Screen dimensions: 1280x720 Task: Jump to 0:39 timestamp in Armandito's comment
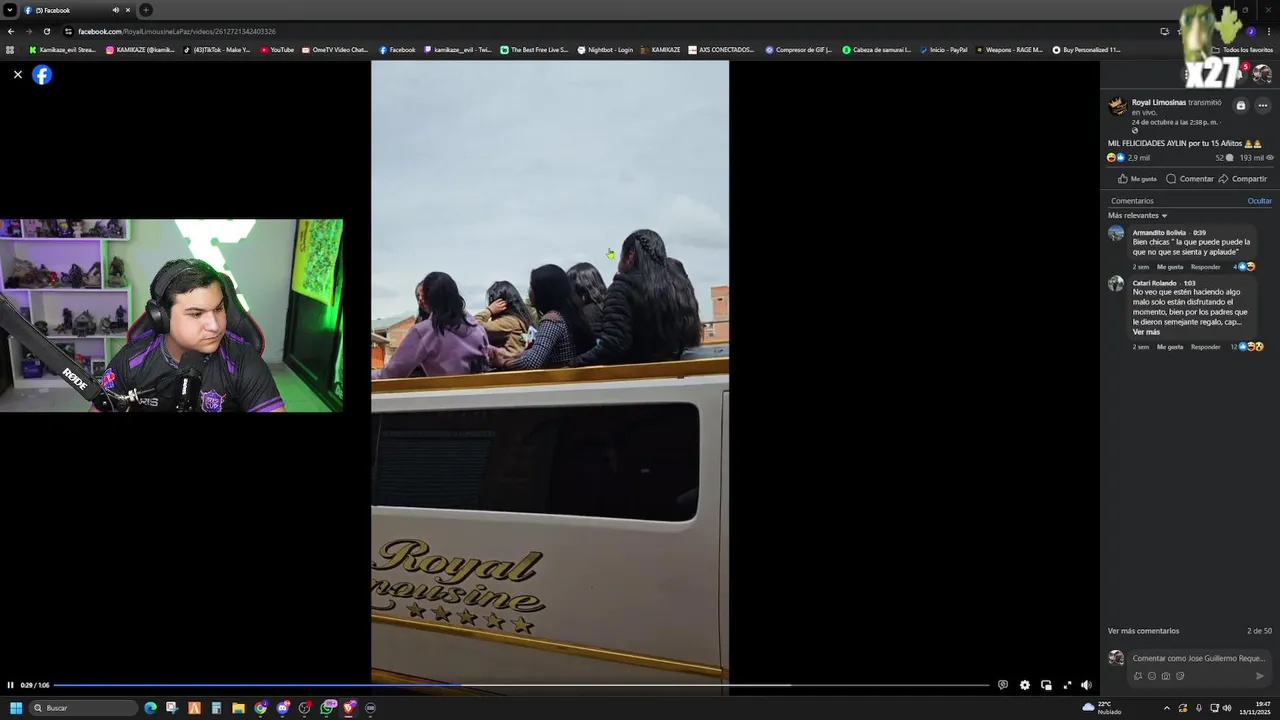coord(1199,232)
